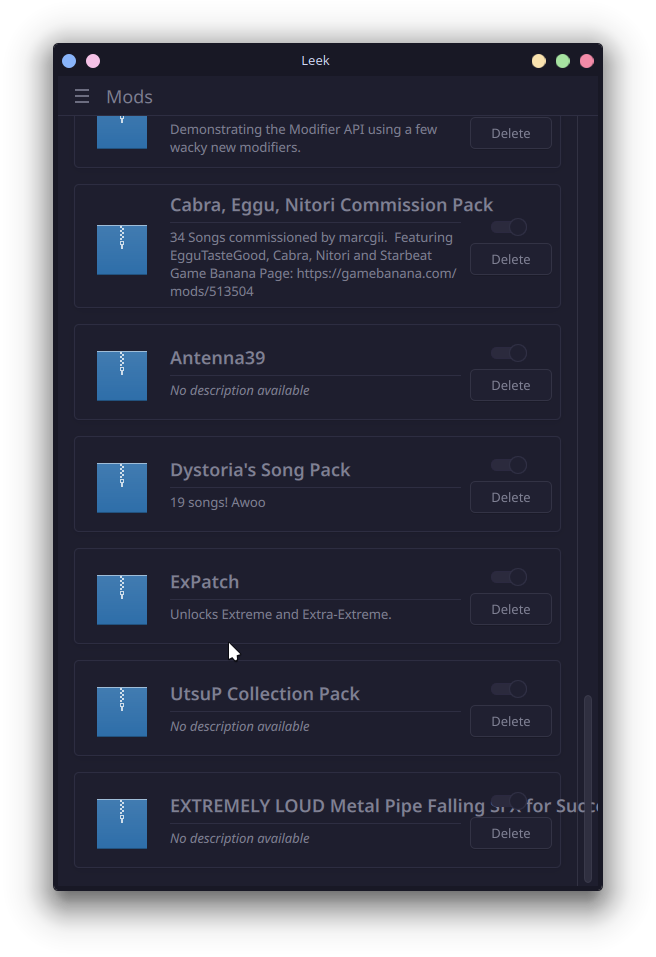Delete the ExPatch mod
Screen dimensions: 656x957
click(x=510, y=609)
